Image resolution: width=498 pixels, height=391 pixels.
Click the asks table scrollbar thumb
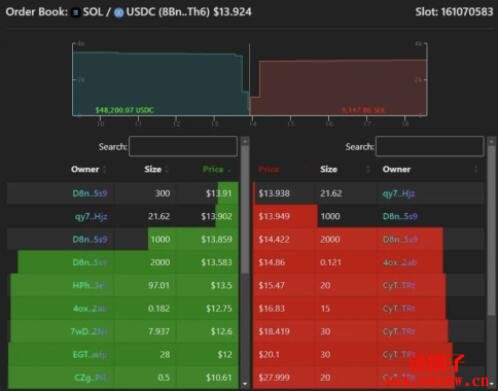pyautogui.click(x=491, y=230)
